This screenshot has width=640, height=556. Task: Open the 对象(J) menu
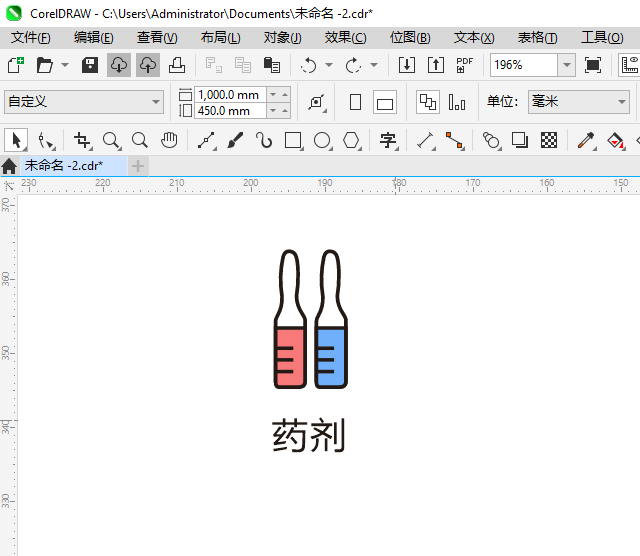coord(282,38)
